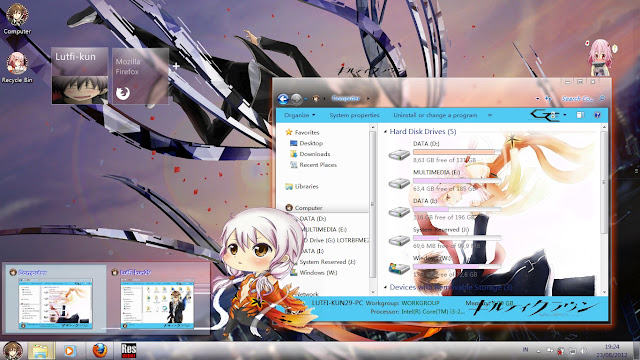The width and height of the screenshot is (640, 360).
Task: Select Windows (W:) drive icon in list
Action: click(x=399, y=268)
